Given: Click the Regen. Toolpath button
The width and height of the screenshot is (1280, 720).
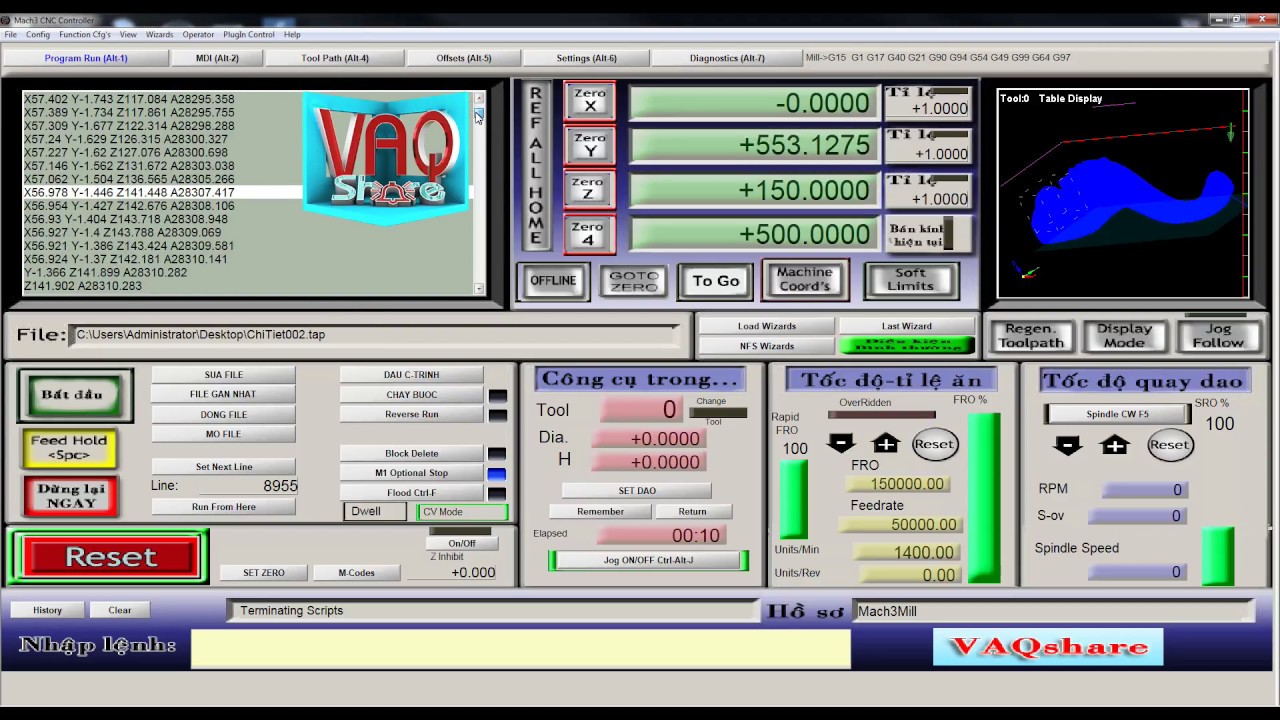Looking at the screenshot, I should point(1031,336).
